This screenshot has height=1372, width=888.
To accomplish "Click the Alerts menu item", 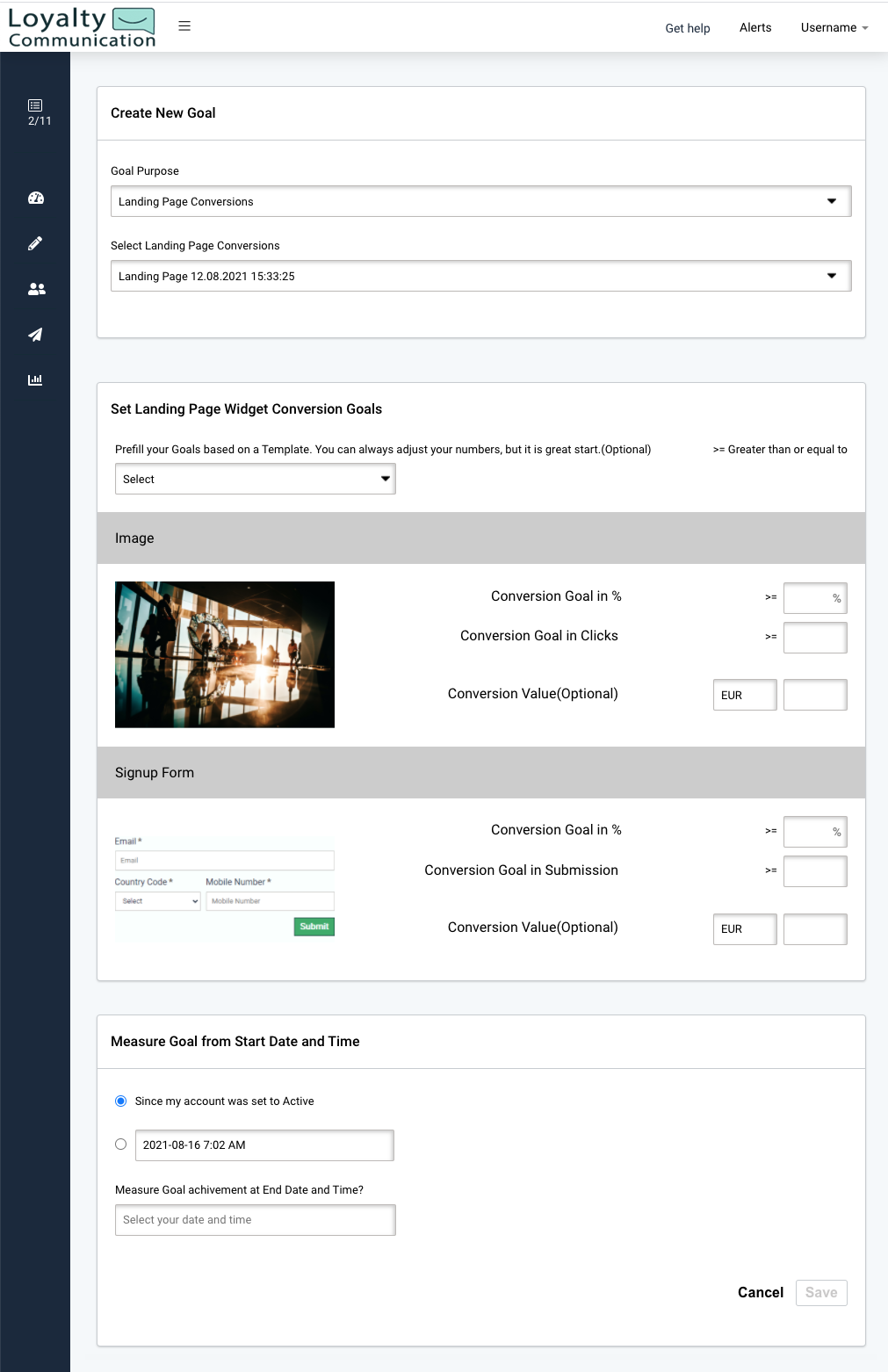I will point(755,27).
